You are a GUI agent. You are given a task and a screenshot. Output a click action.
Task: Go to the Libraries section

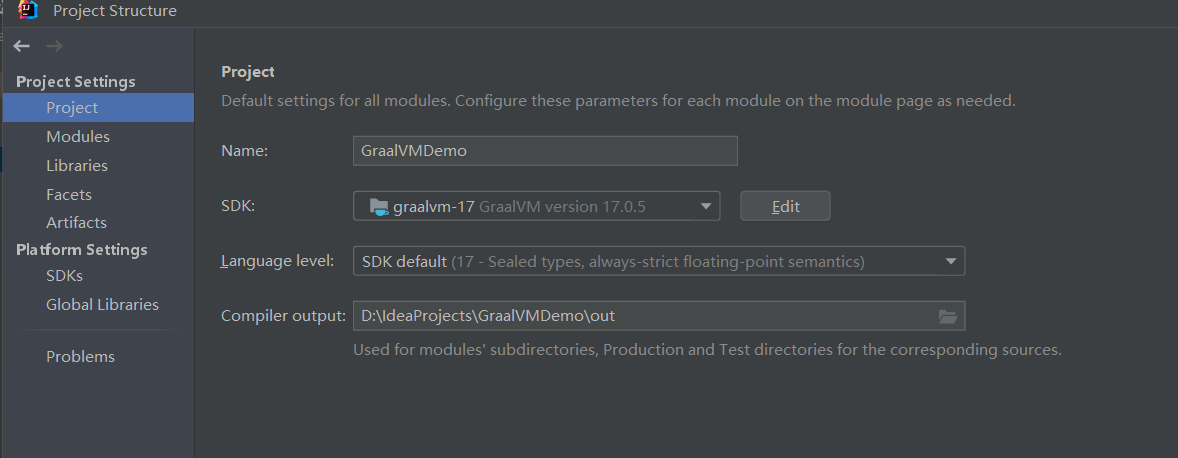[x=77, y=166]
